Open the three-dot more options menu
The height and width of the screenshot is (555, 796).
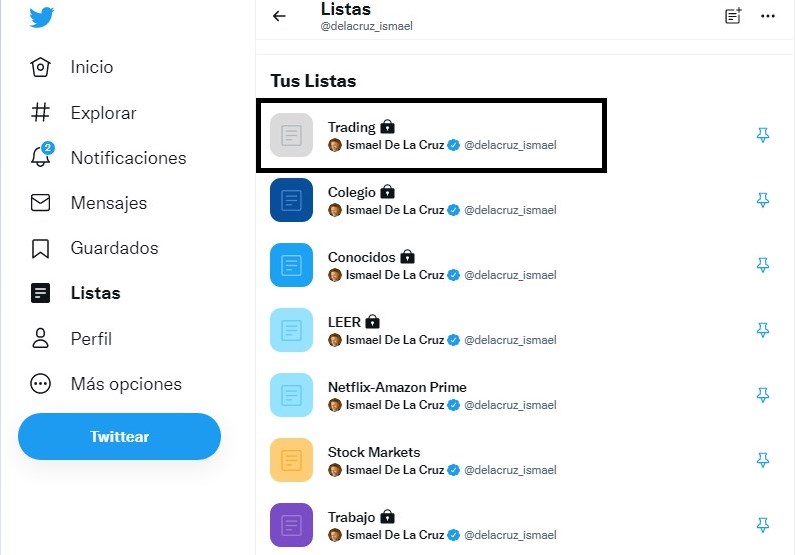(x=768, y=16)
